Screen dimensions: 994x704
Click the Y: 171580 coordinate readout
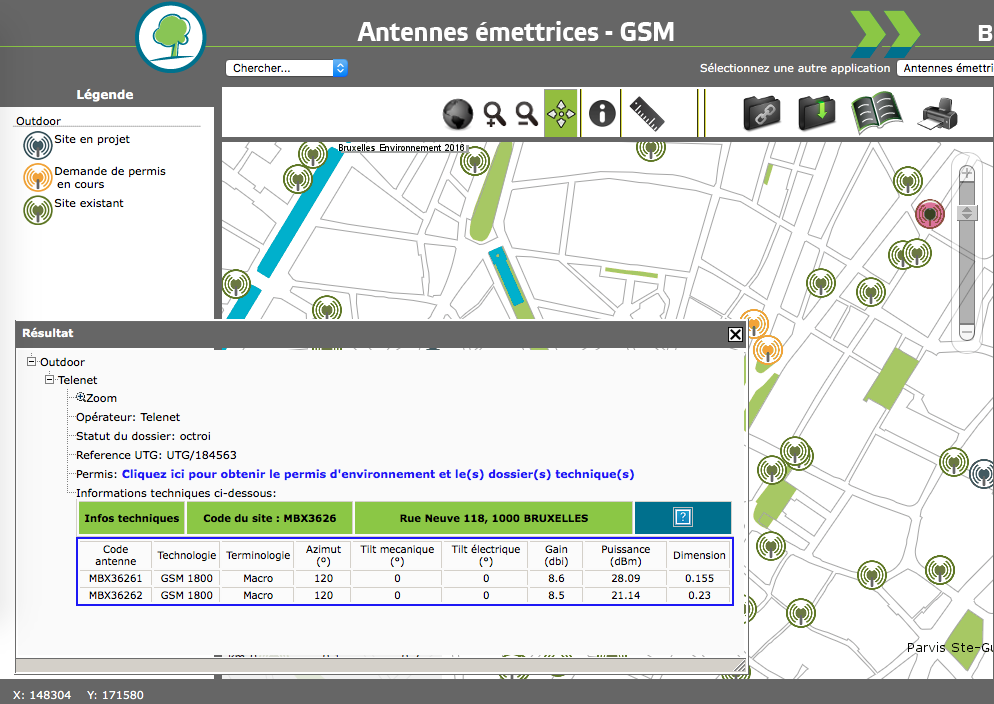[x=115, y=695]
